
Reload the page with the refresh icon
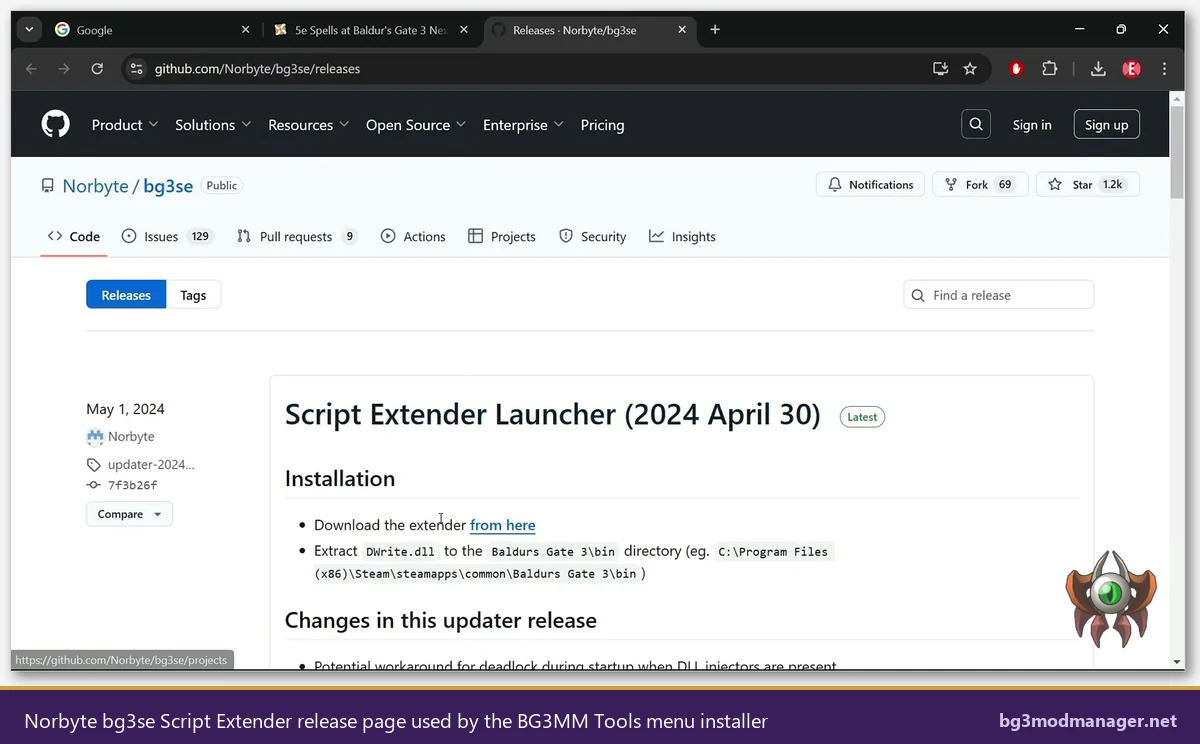[97, 69]
